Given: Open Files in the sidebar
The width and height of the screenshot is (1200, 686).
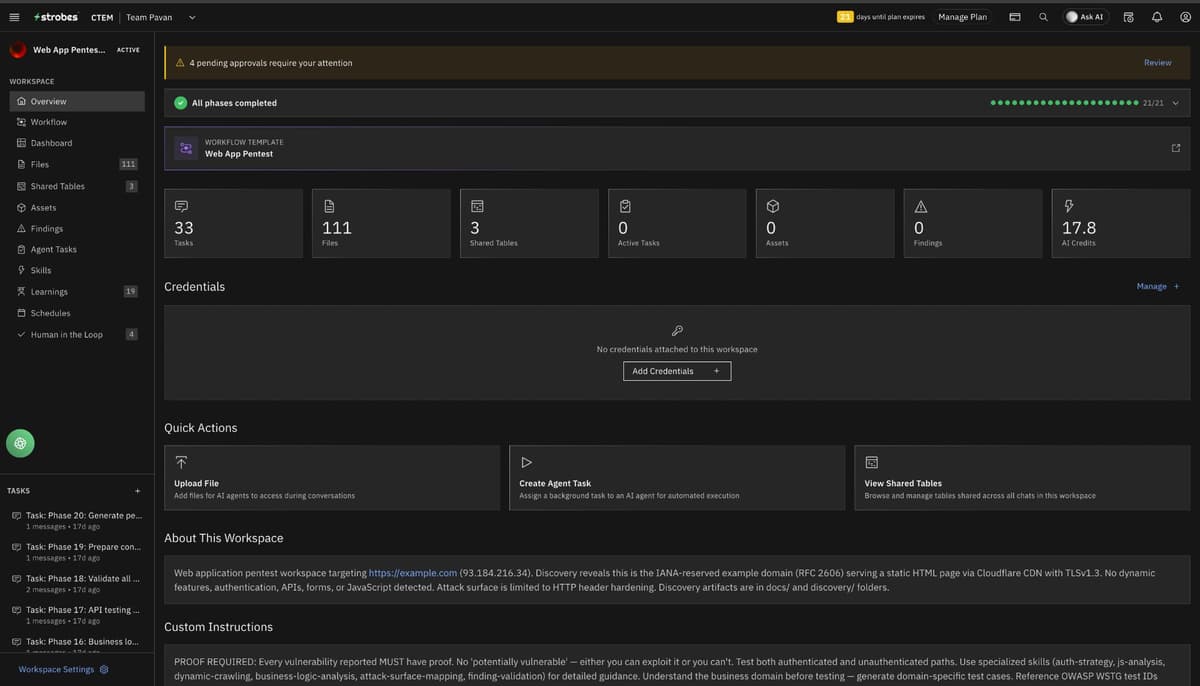Looking at the screenshot, I should click(77, 164).
